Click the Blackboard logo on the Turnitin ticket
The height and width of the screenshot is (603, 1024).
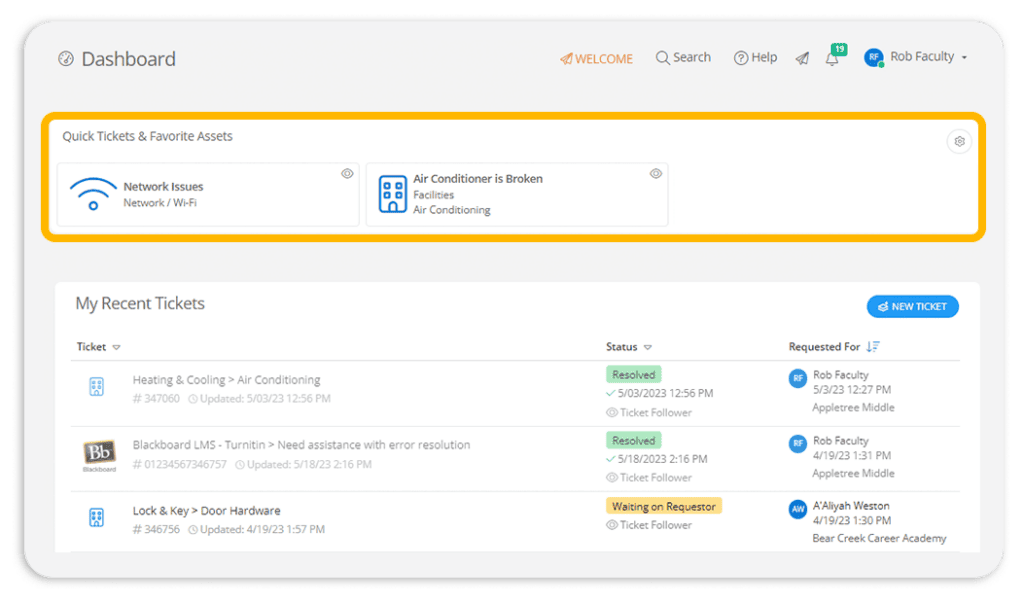[98, 454]
